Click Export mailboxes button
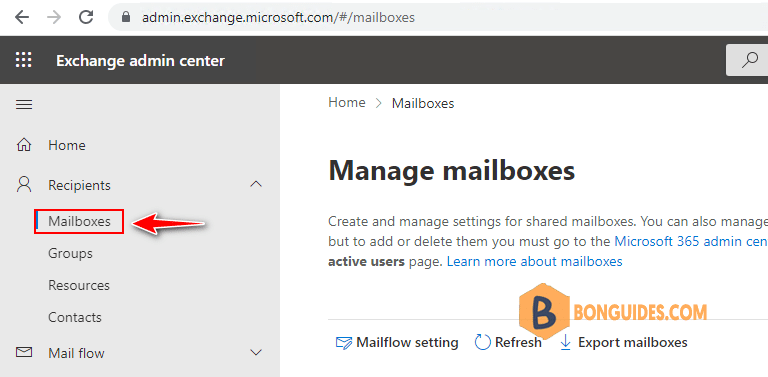The image size is (768, 377). (x=624, y=342)
